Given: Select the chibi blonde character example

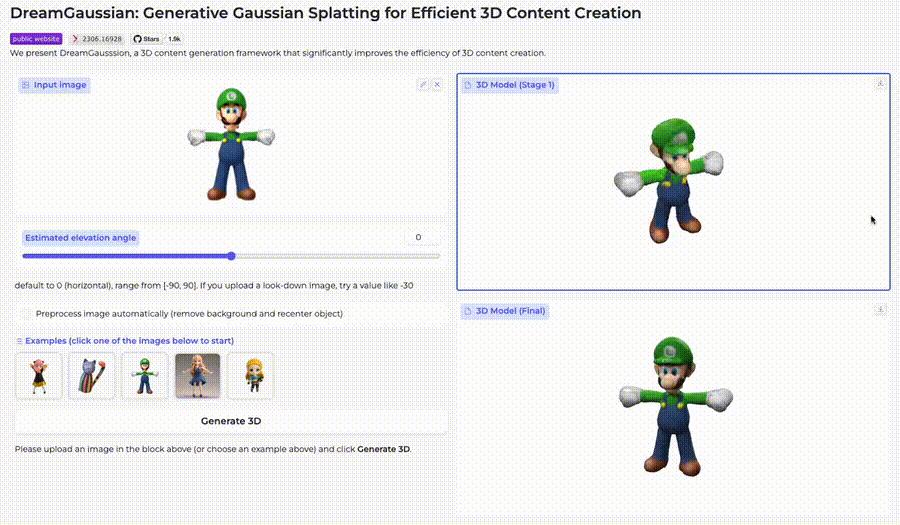Looking at the screenshot, I should (251, 376).
